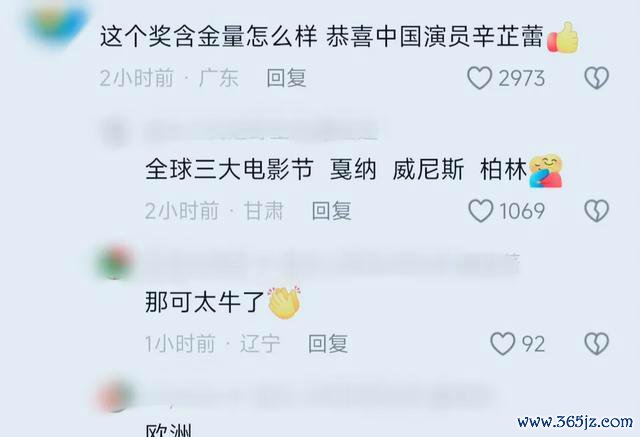
Task: Like the 那可太牛了 comment with 92 likes
Action: coord(502,344)
